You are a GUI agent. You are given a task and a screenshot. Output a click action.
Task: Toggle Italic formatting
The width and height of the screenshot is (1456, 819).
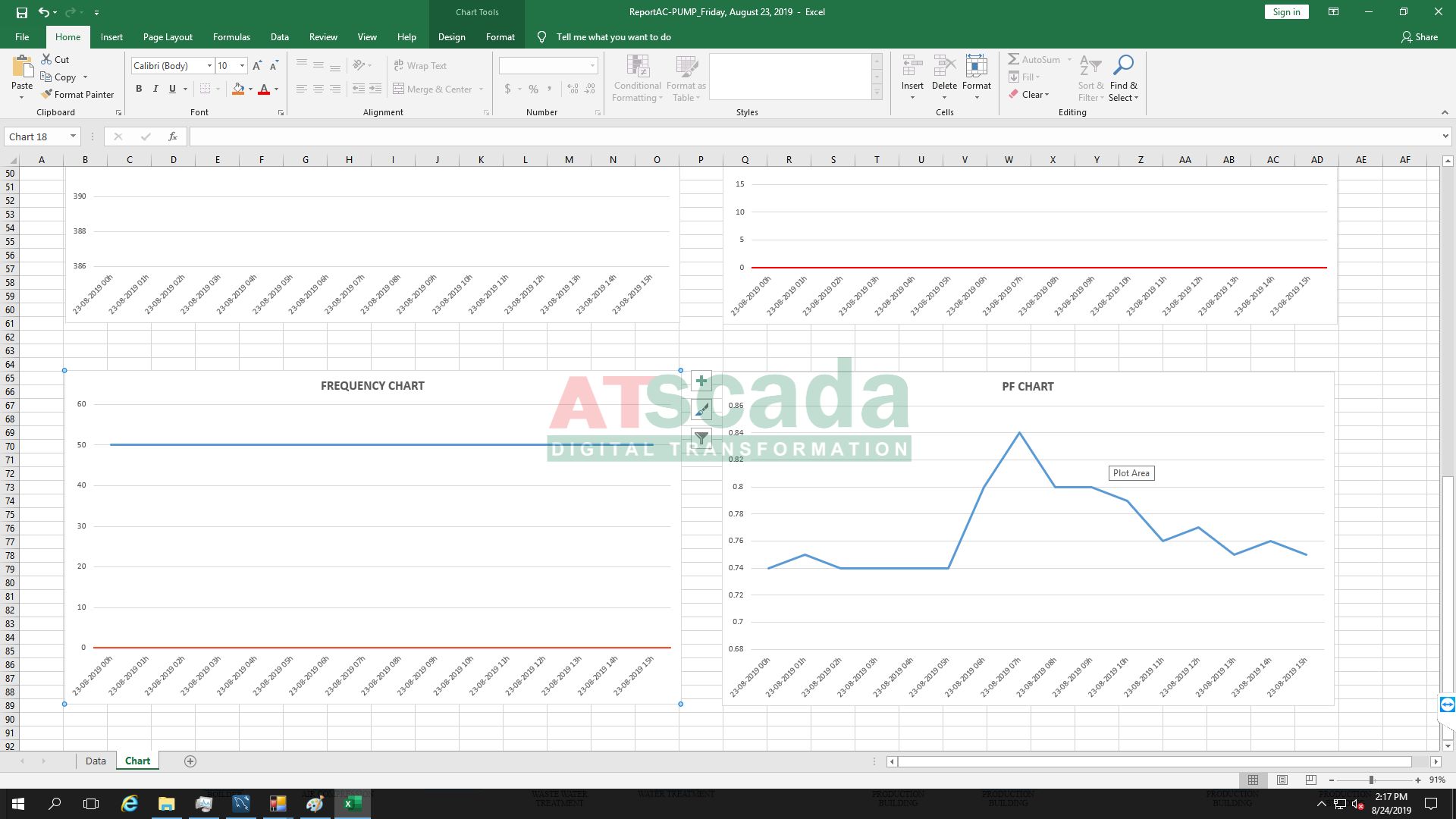coord(155,89)
